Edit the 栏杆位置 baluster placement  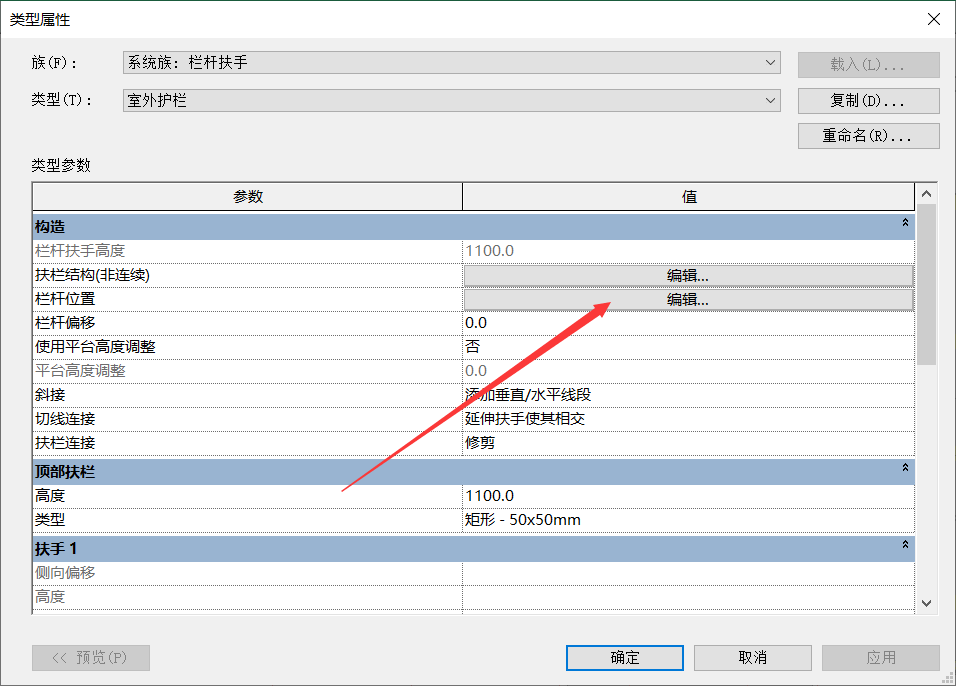click(x=688, y=299)
